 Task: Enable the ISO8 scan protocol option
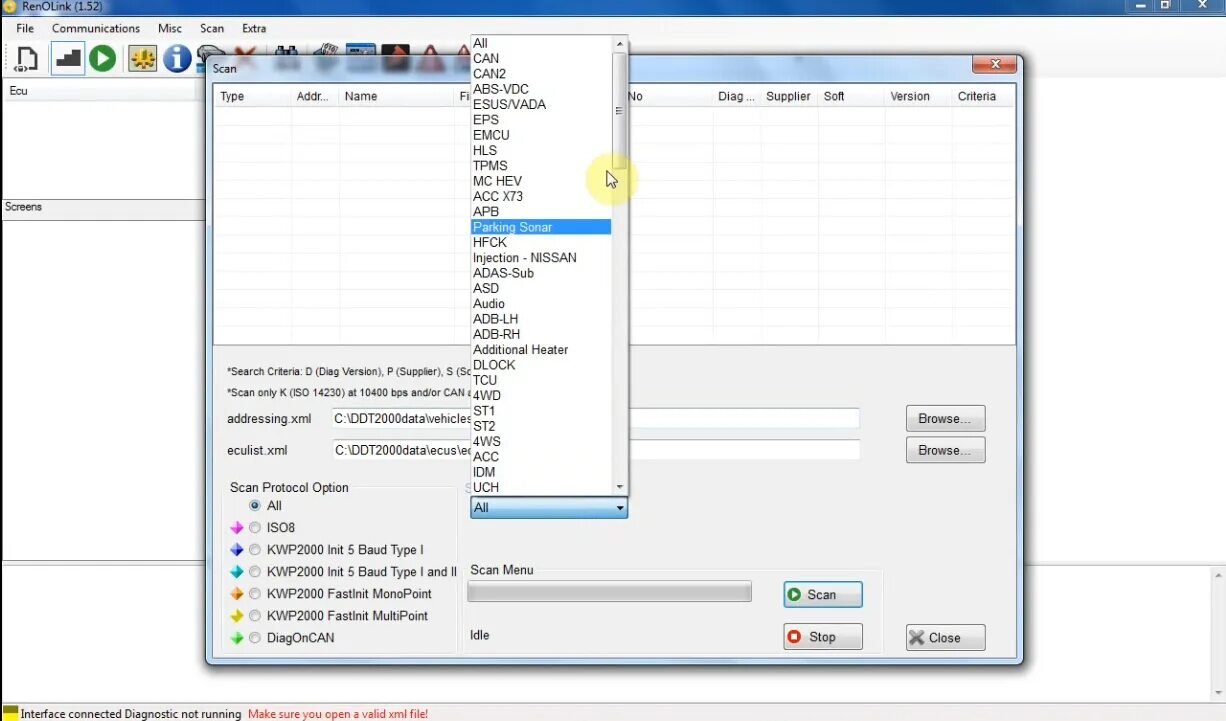255,527
